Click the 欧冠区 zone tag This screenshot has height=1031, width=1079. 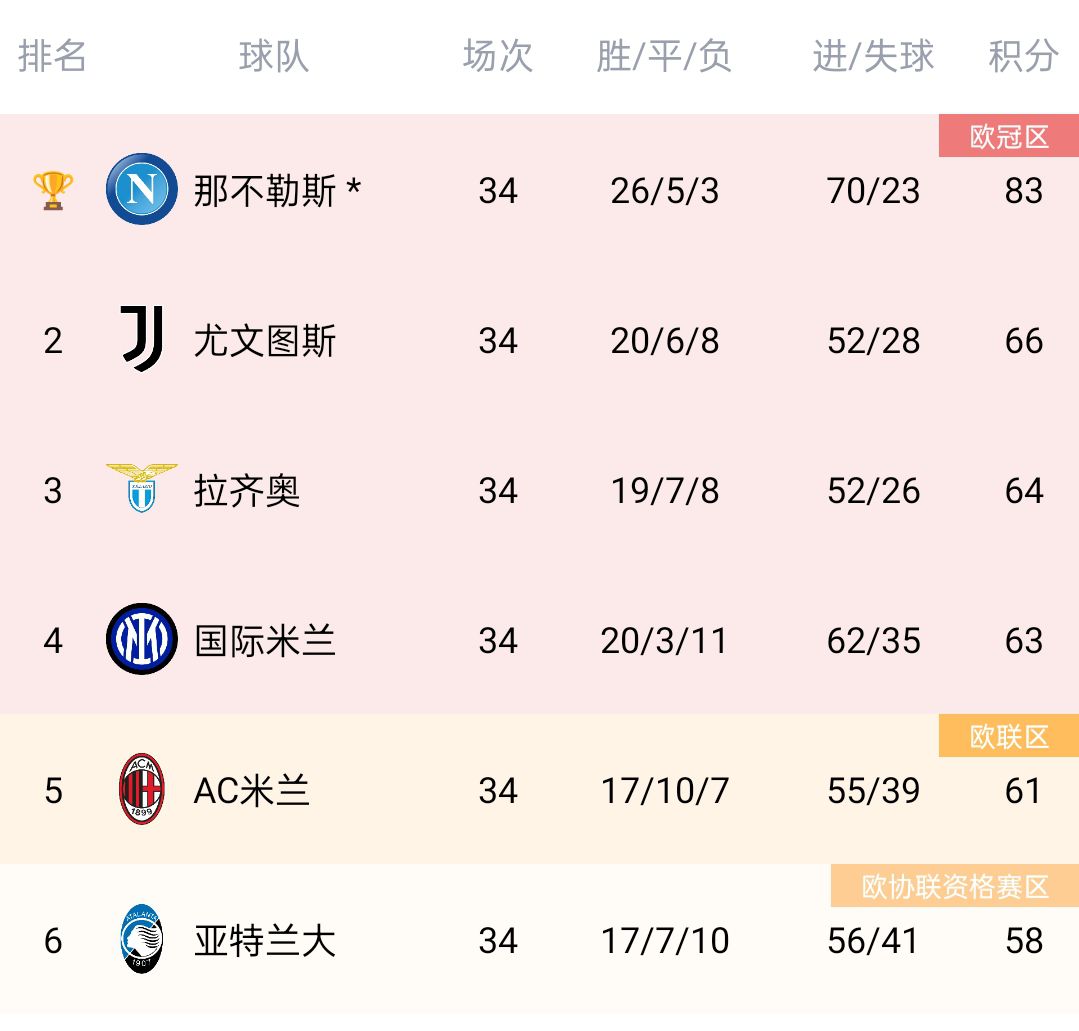click(1009, 136)
